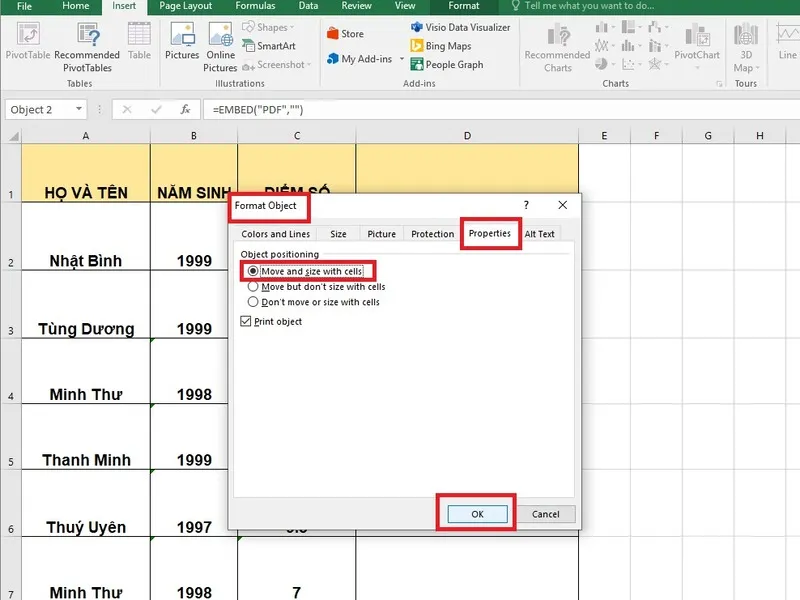Insert SmartArt graphic
Image resolution: width=800 pixels, height=600 pixels.
269,46
